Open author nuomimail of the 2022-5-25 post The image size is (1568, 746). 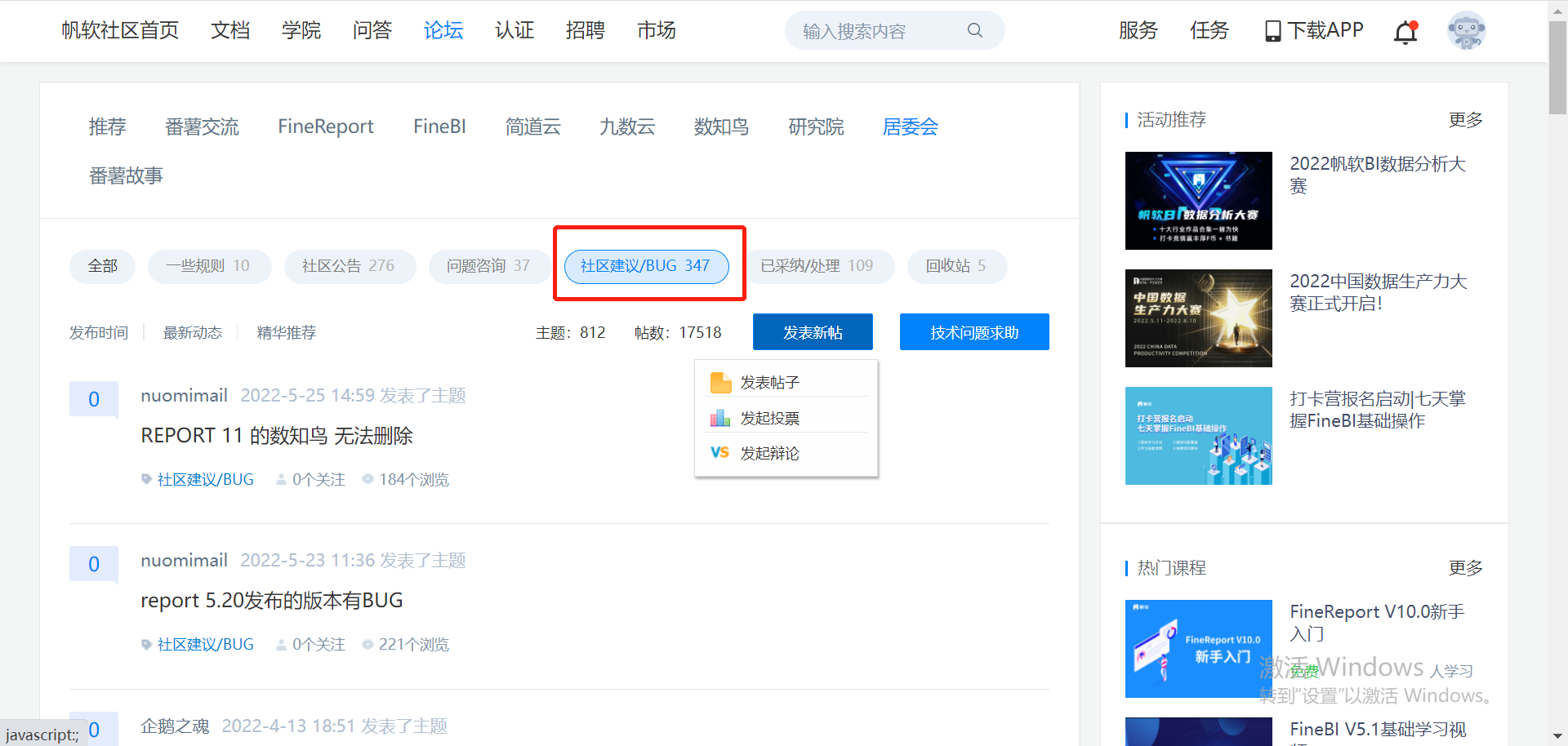tap(184, 396)
